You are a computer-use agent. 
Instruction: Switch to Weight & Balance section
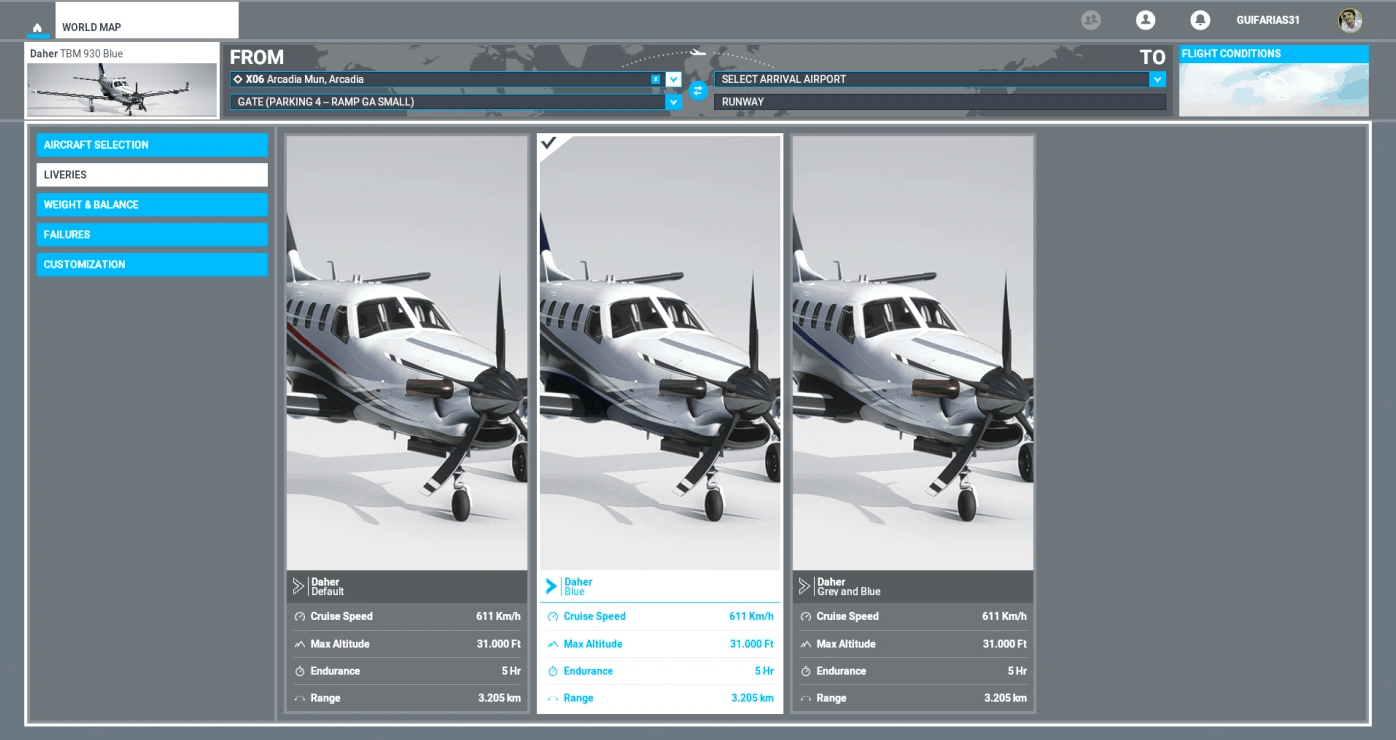tap(152, 205)
